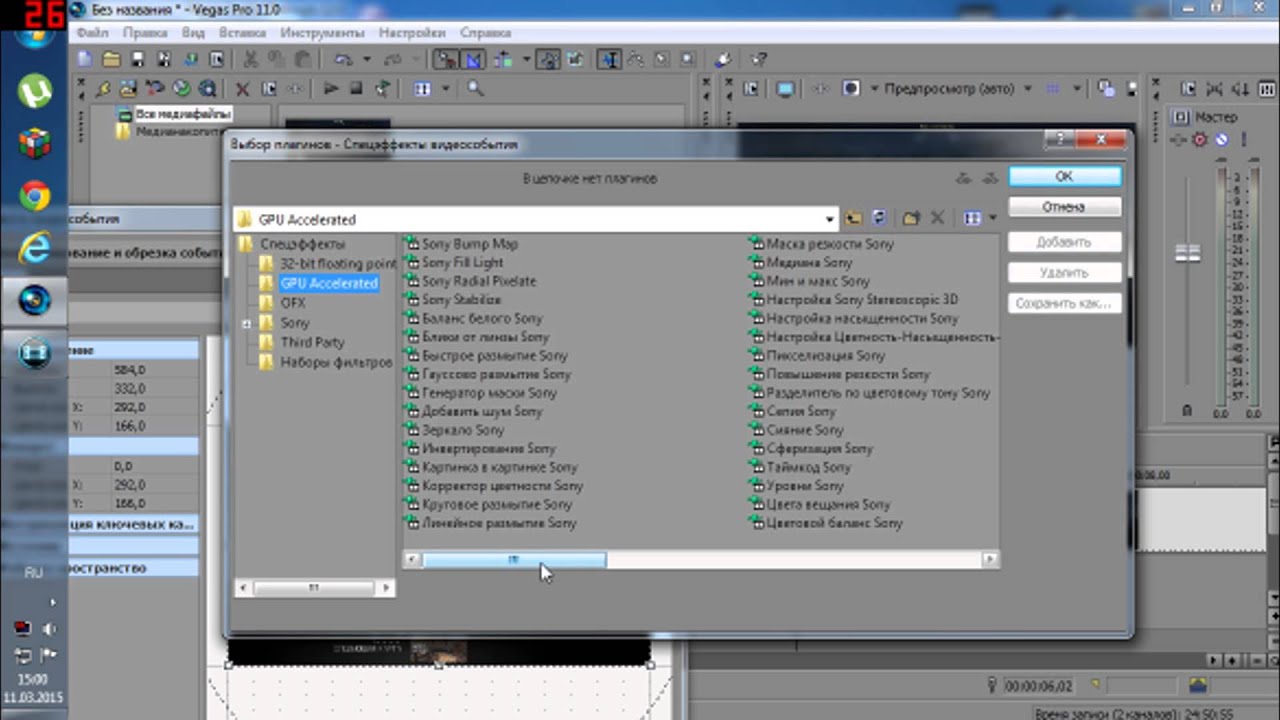Open the Файл menu
Viewport: 1280px width, 720px height.
(x=93, y=32)
